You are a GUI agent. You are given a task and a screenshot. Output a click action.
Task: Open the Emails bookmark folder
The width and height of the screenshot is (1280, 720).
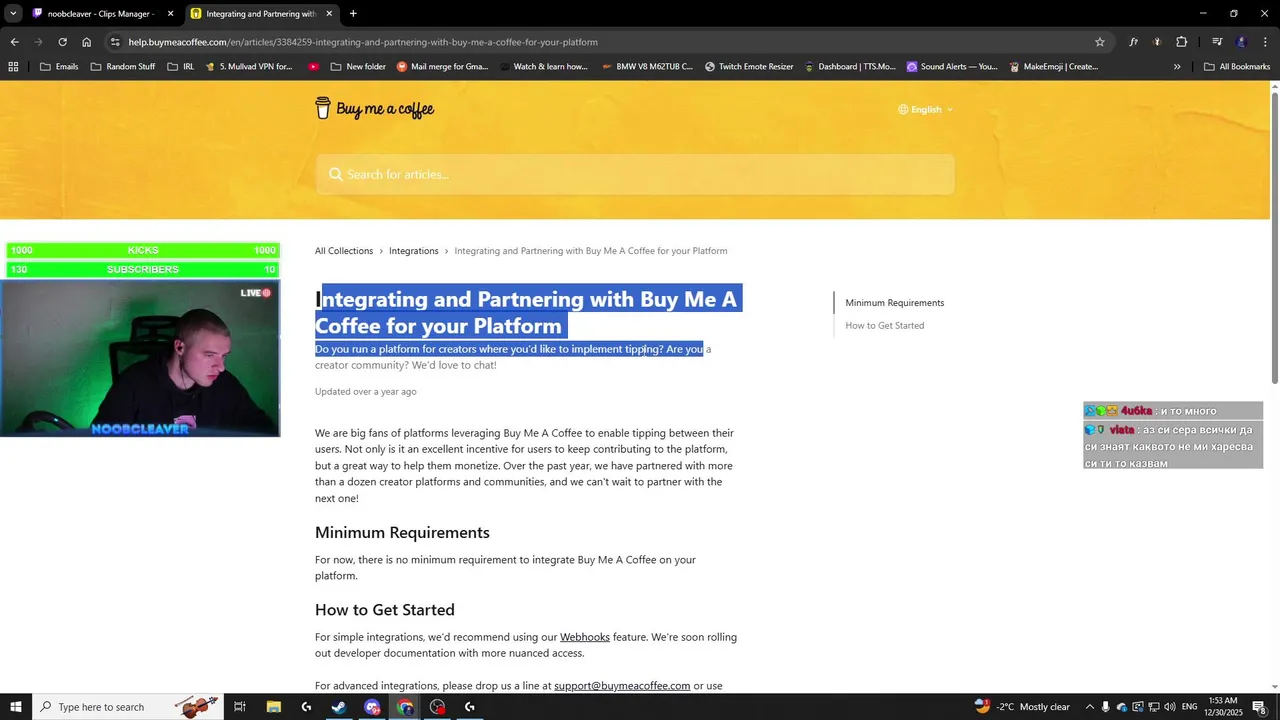point(59,67)
